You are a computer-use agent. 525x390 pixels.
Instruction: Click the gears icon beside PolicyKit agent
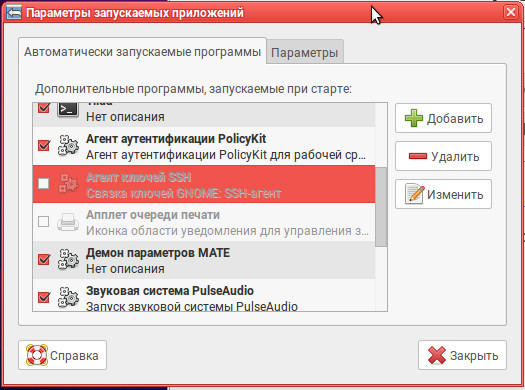(x=68, y=145)
